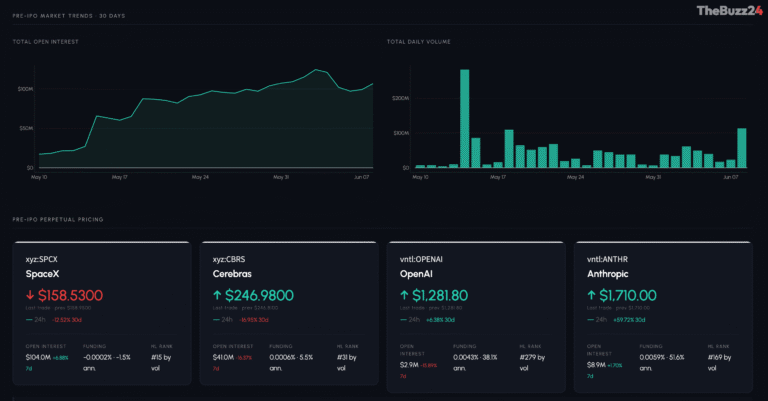Click the #15 by vol rank
This screenshot has width=768, height=401.
coord(161,362)
